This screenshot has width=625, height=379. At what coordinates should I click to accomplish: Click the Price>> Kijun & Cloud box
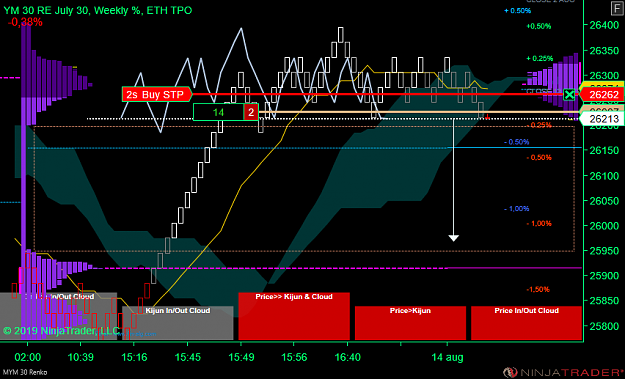coord(294,316)
